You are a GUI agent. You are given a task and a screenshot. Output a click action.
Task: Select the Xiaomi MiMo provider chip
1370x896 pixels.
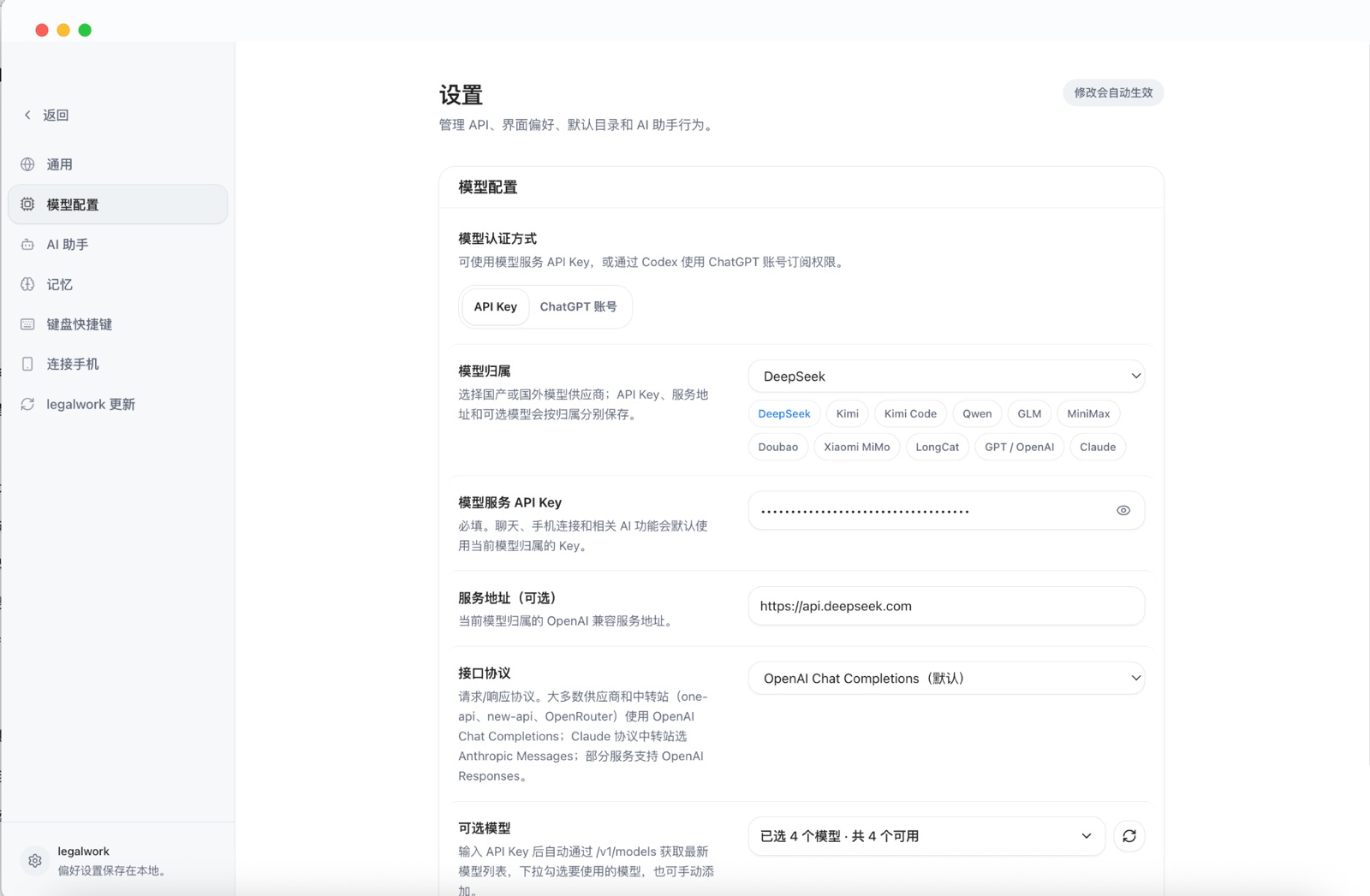(857, 447)
